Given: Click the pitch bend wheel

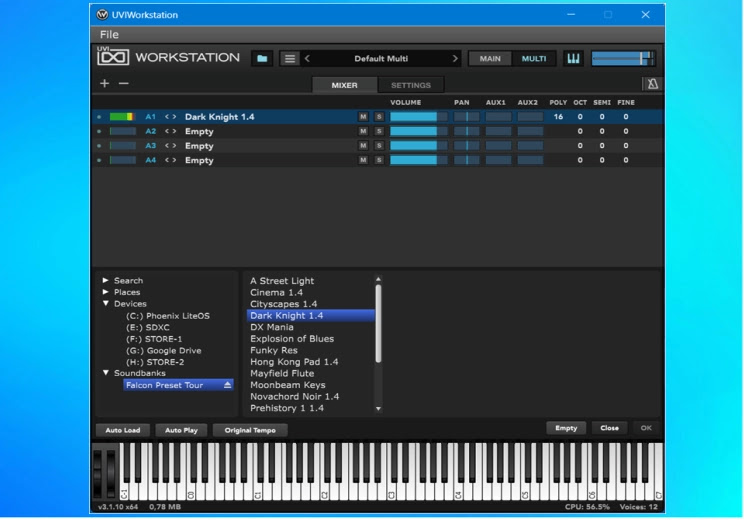Looking at the screenshot, I should click(97, 472).
